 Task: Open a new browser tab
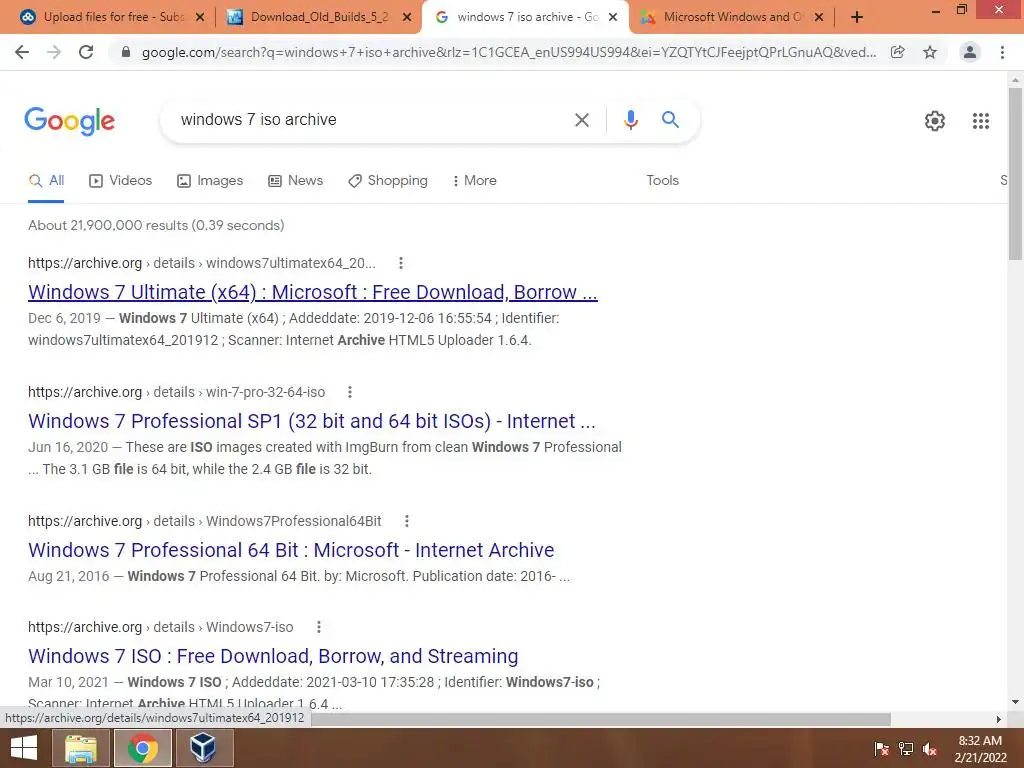pos(857,17)
